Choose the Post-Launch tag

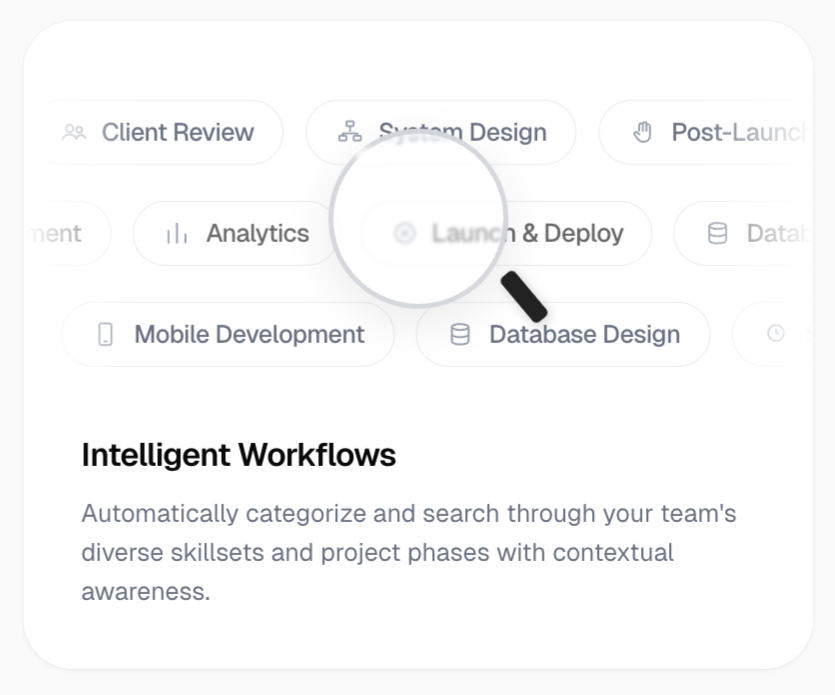pos(706,132)
